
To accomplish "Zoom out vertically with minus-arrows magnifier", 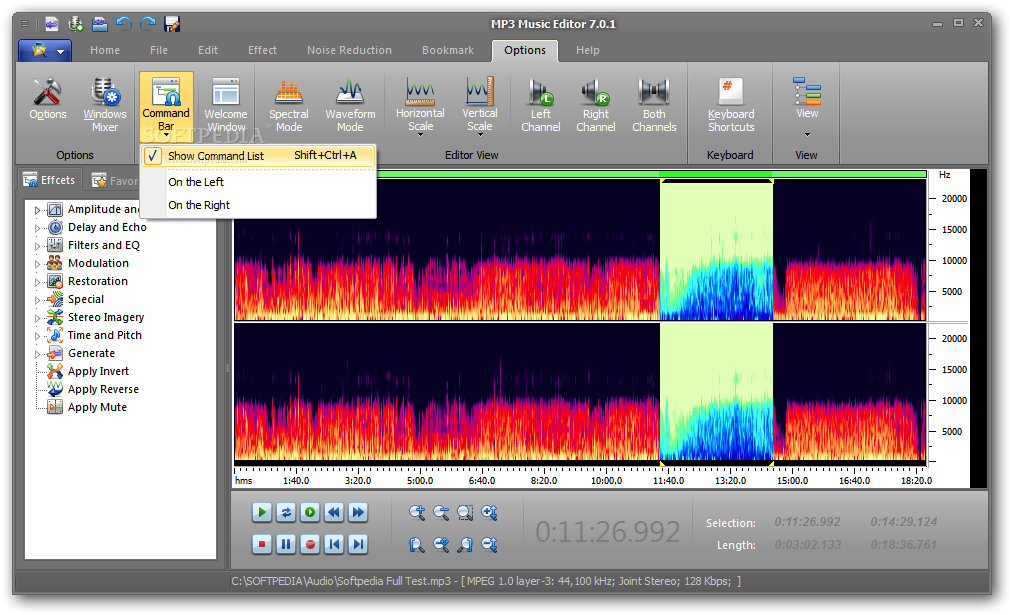I will (489, 545).
